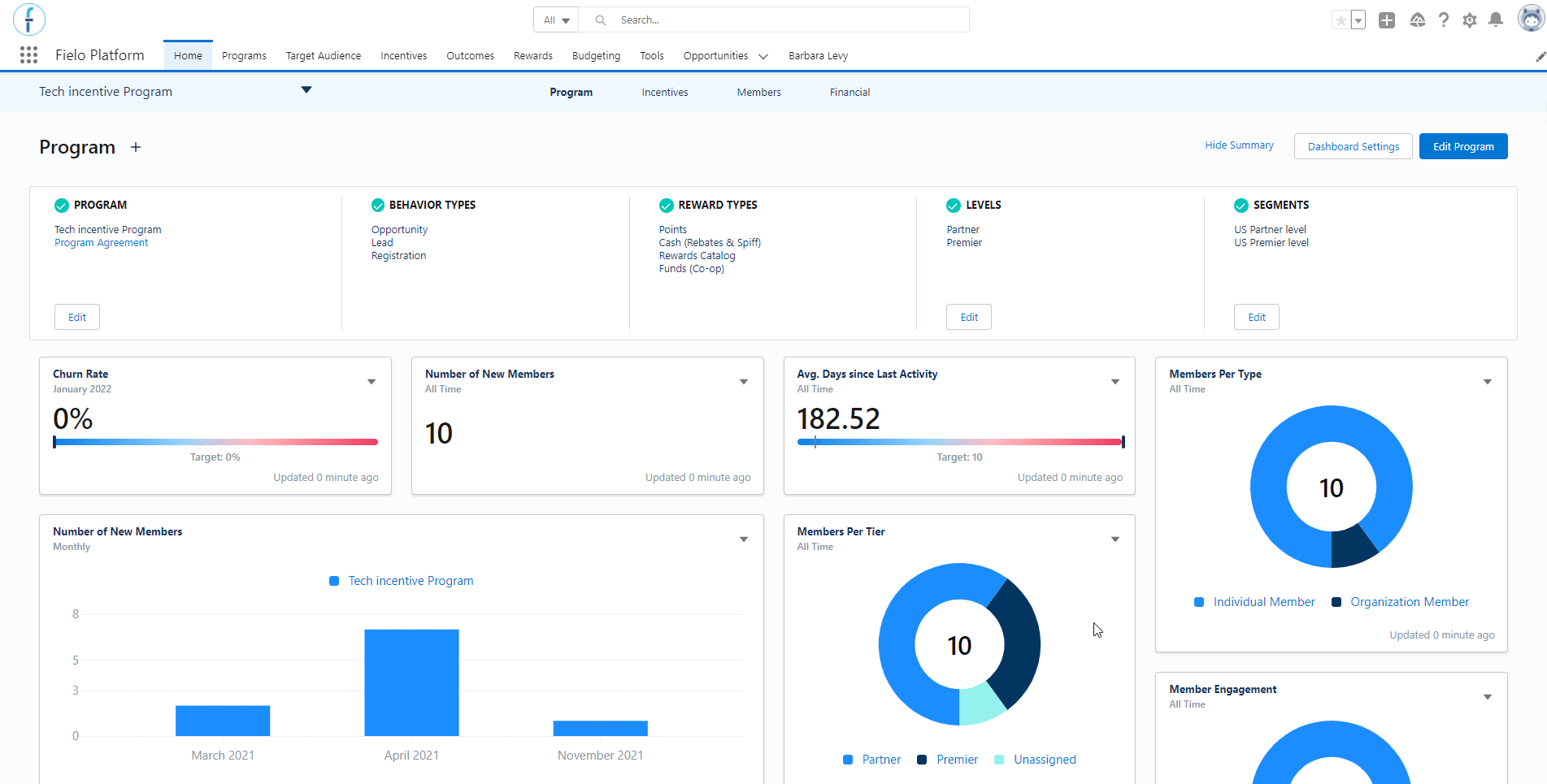Click Edit in the SEGMENTS summary section

pyautogui.click(x=1257, y=317)
